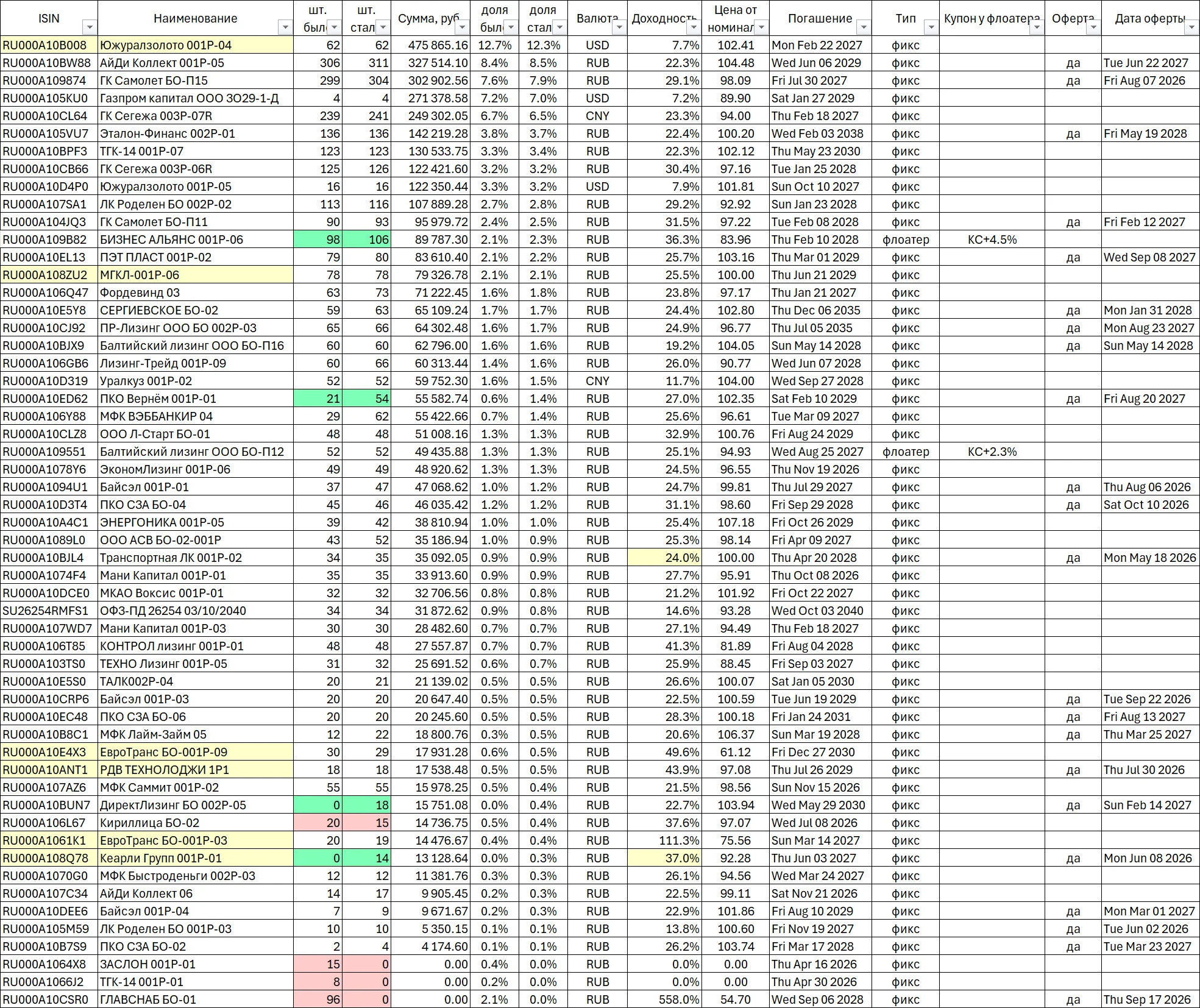The image size is (1200, 1008).
Task: Click ISIN cell SU26254RMFS1
Action: point(49,611)
